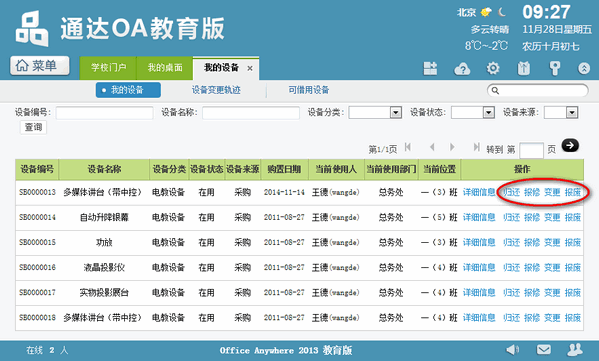Click 报修 for SB0000015
The width and height of the screenshot is (599, 361).
[x=532, y=242]
